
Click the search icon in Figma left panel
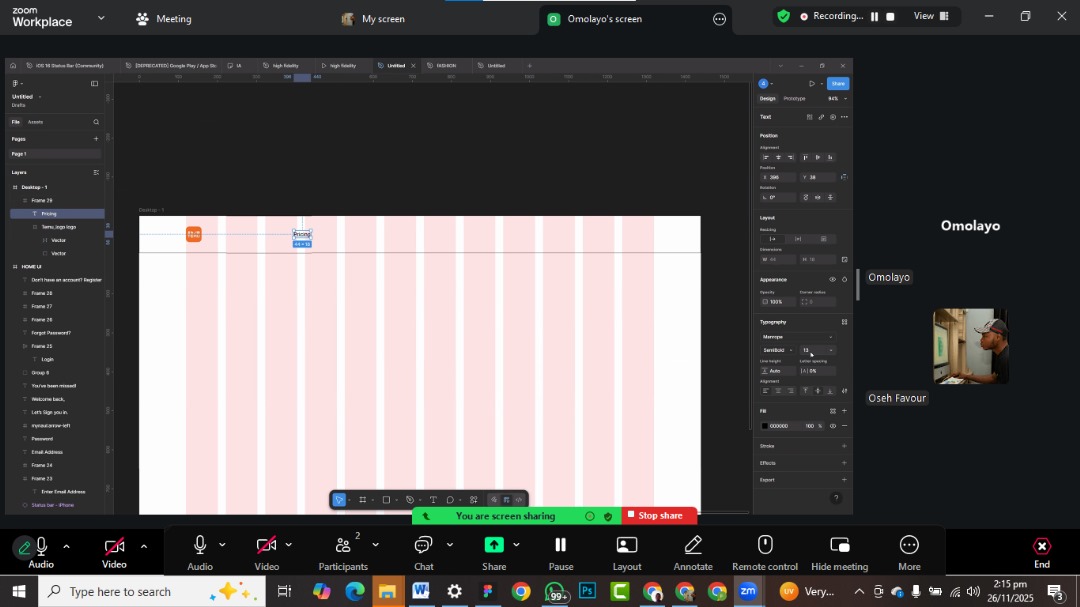96,122
